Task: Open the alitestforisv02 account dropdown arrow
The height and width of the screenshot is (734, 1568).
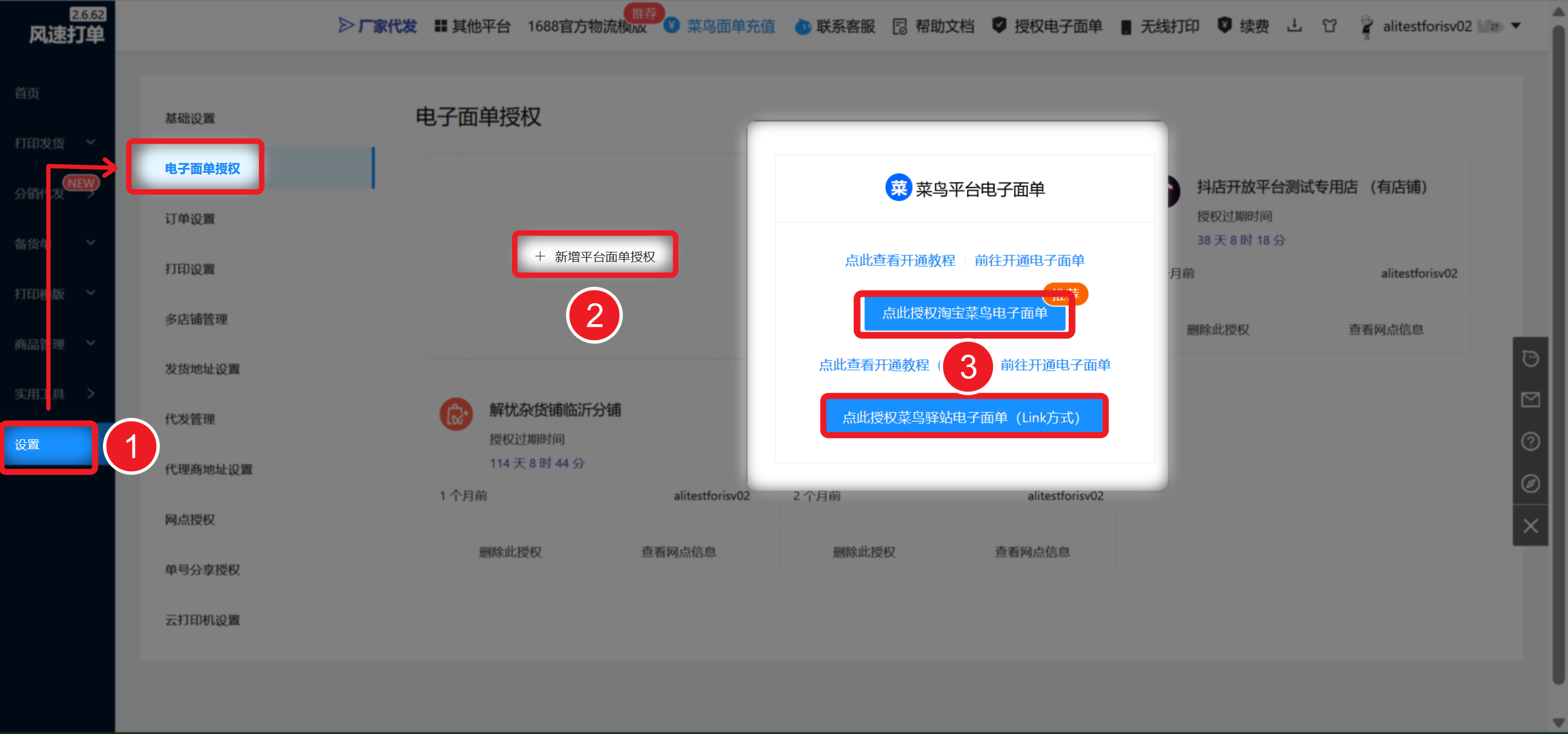Action: [x=1516, y=26]
